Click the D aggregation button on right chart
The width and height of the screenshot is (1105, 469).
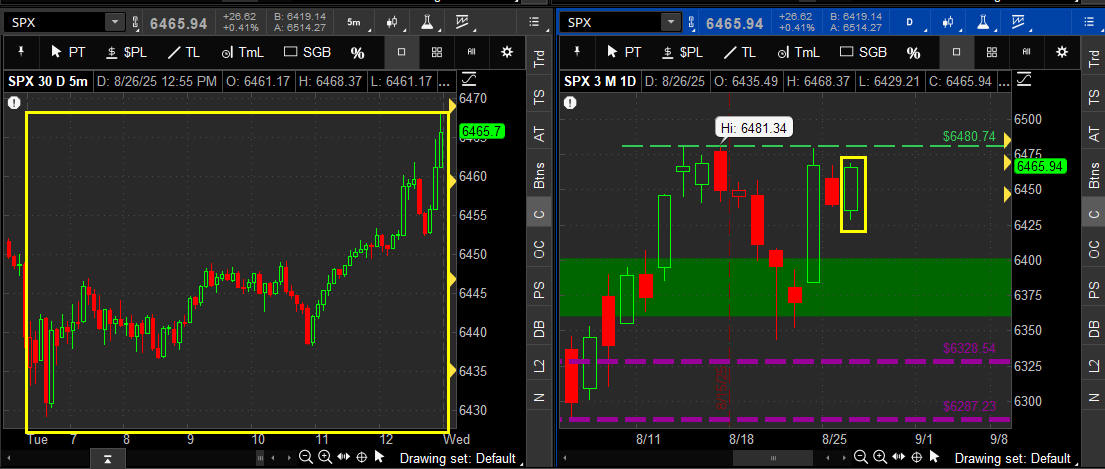tap(909, 23)
